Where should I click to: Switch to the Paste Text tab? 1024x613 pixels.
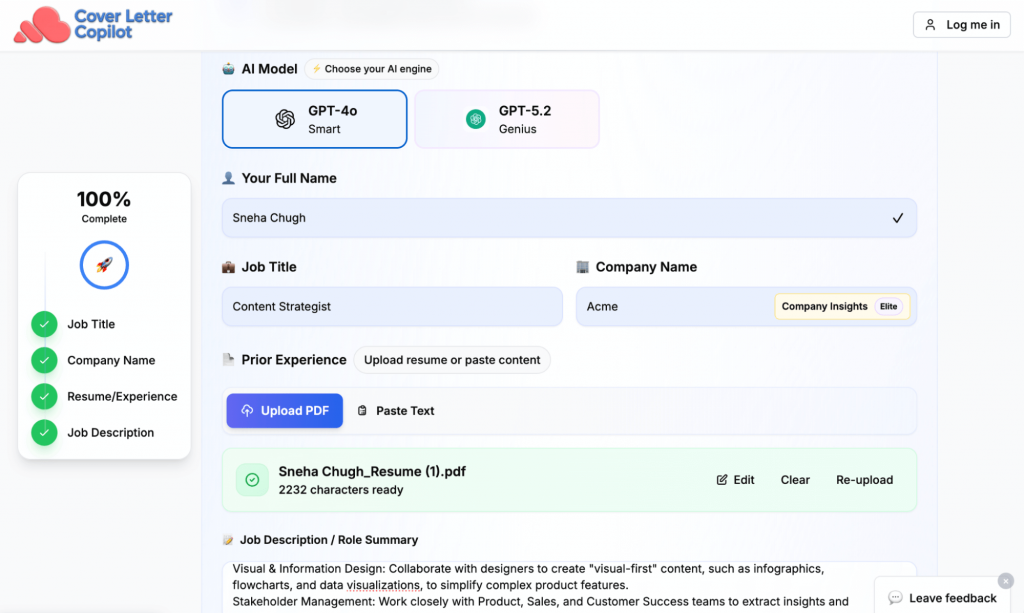pyautogui.click(x=396, y=411)
